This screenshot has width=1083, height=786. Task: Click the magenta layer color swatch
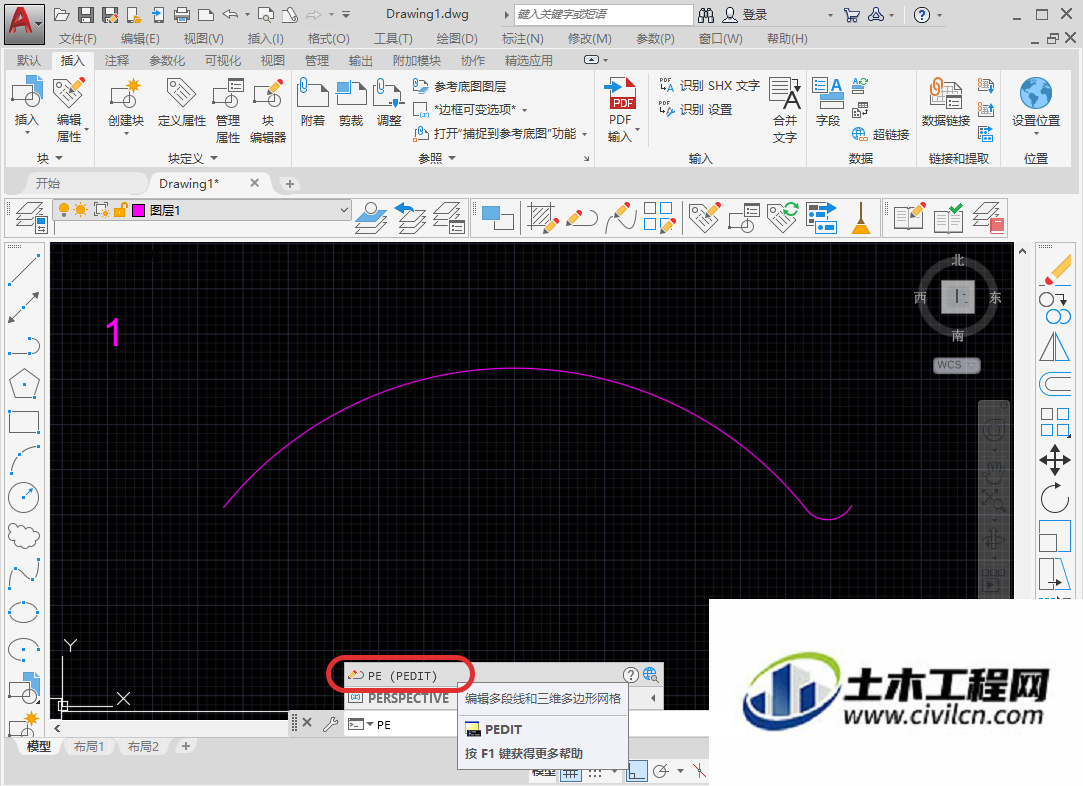pos(138,210)
